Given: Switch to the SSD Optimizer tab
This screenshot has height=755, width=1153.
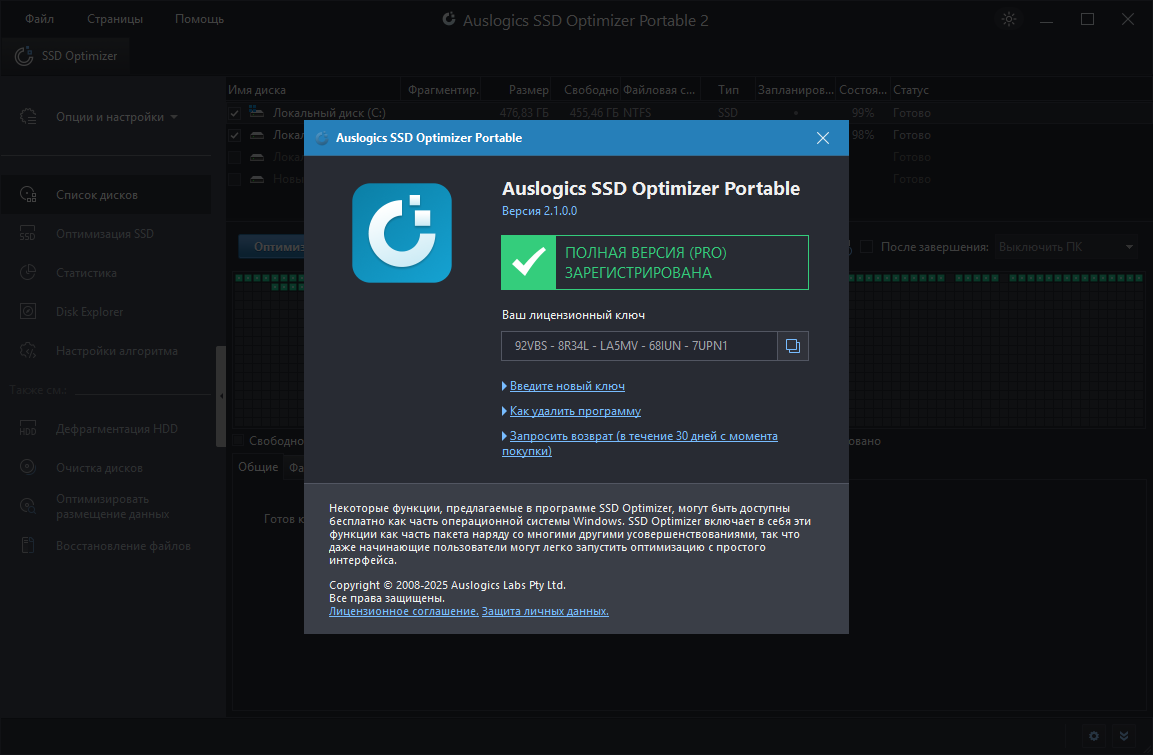Looking at the screenshot, I should 66,56.
